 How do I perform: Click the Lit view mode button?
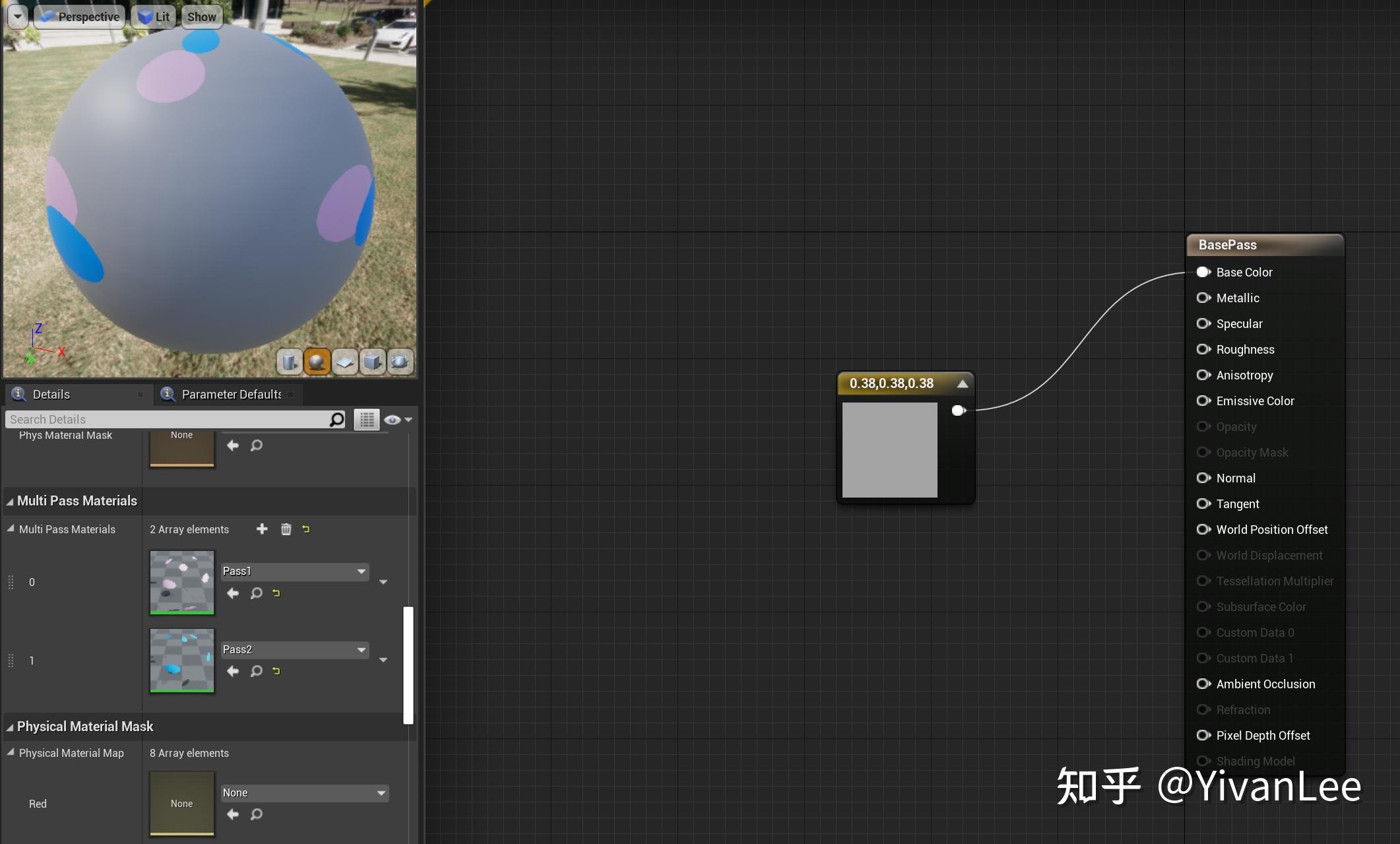pos(154,16)
